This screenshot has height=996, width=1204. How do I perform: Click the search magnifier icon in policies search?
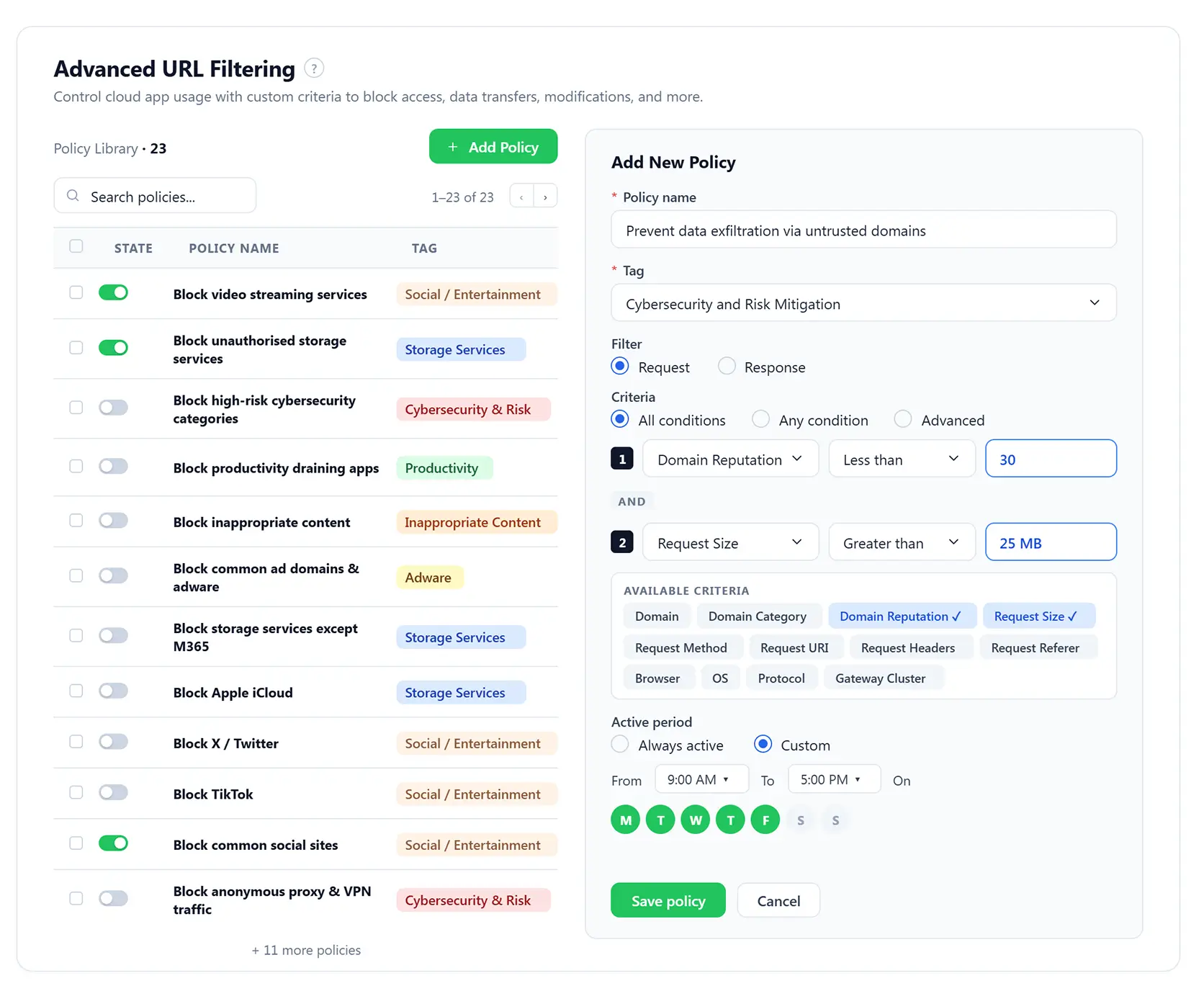[73, 196]
